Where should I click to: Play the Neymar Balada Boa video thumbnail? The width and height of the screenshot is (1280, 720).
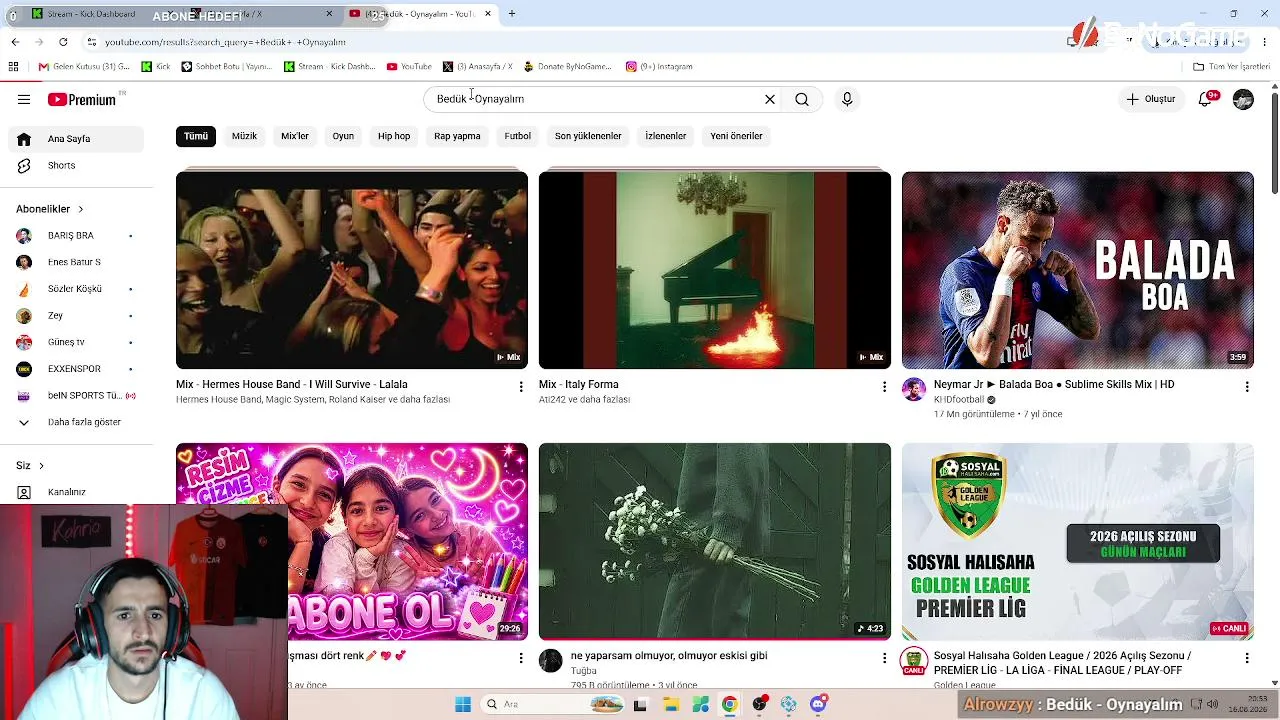1078,270
